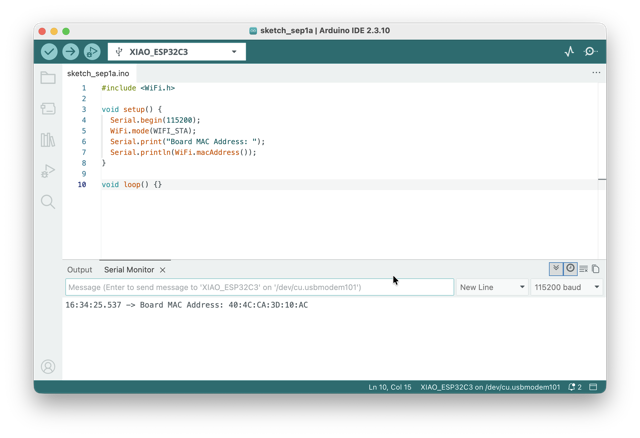Click the Serial.begin(115200) line
Viewport: 640px width, 438px height.
pos(155,120)
